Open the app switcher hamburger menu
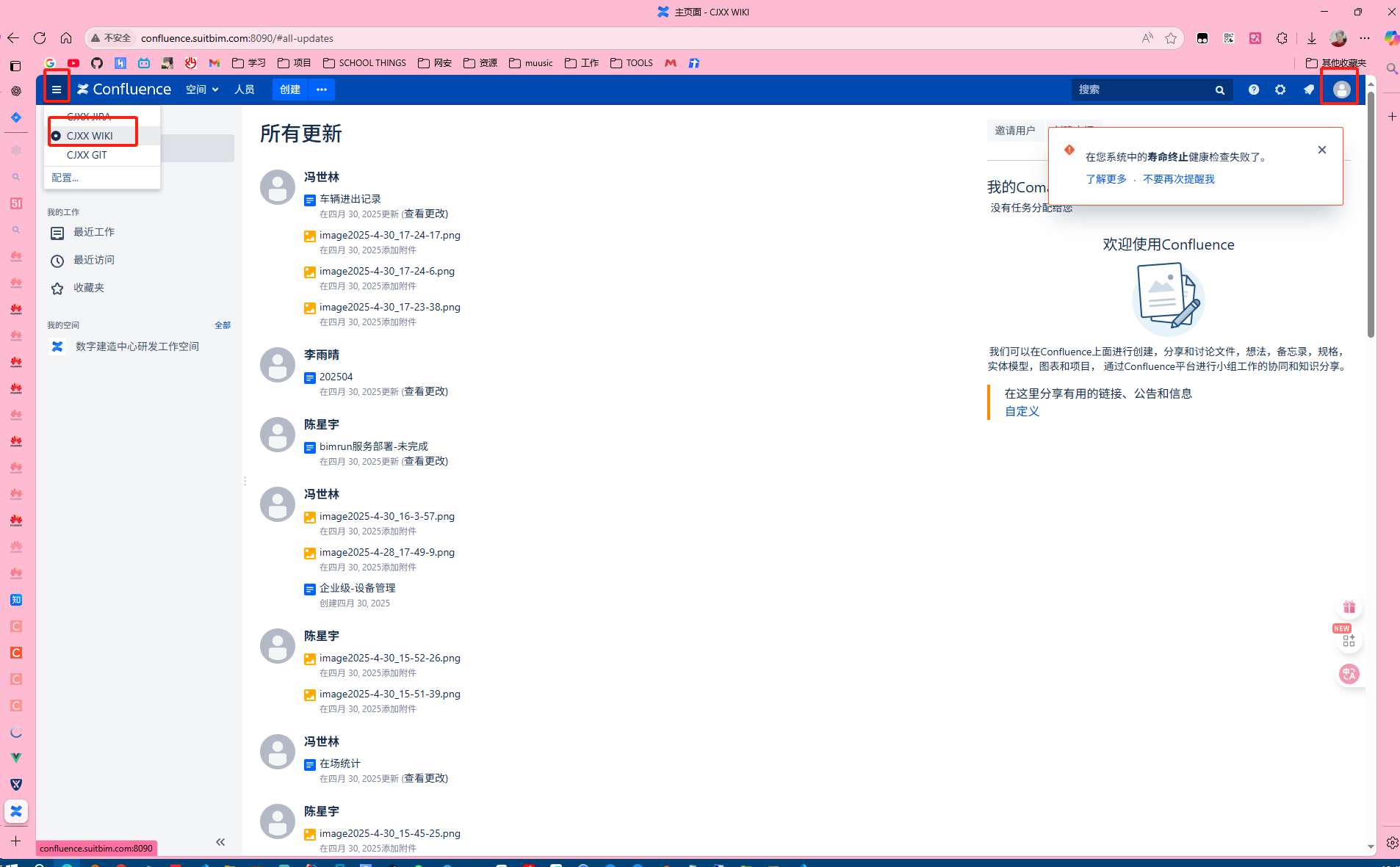Image resolution: width=1400 pixels, height=867 pixels. [x=57, y=90]
